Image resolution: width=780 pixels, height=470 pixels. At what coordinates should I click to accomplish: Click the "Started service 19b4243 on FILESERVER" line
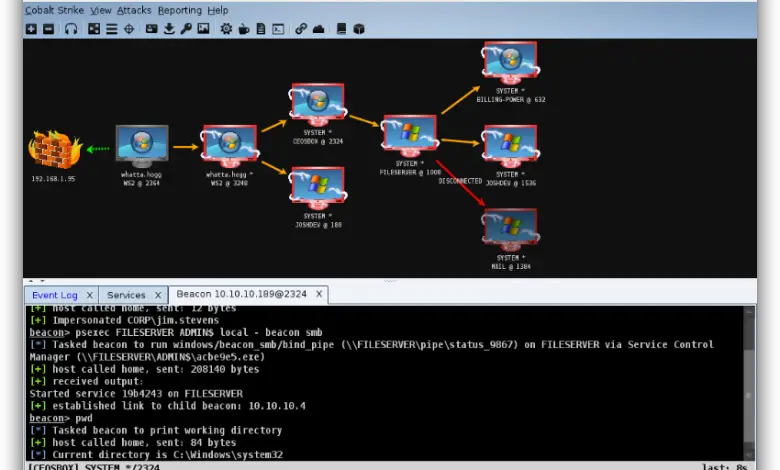[x=136, y=393]
